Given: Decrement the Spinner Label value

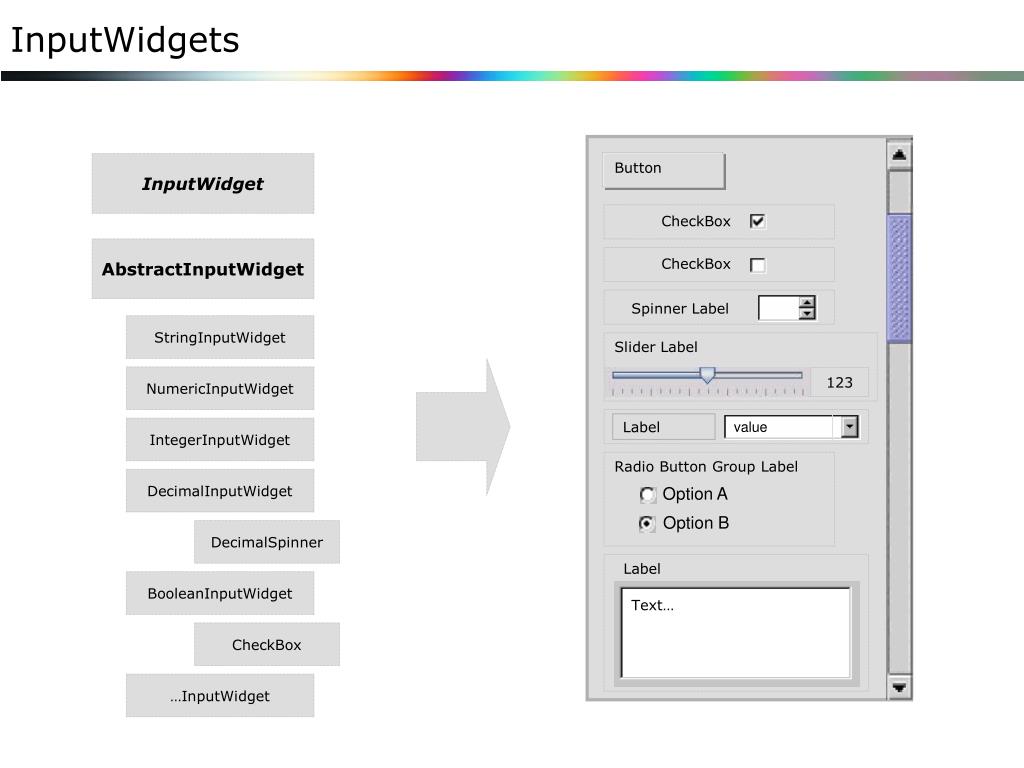Looking at the screenshot, I should (807, 313).
